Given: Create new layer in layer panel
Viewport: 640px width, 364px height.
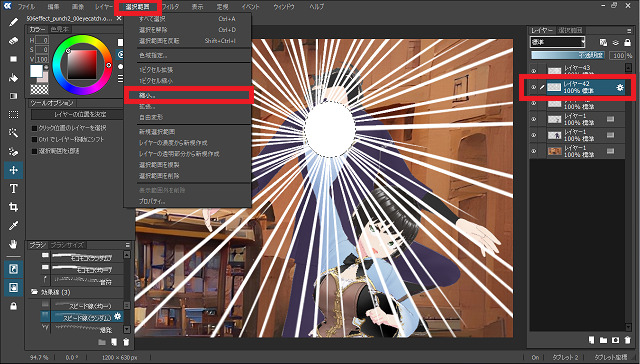Looking at the screenshot, I should click(x=591, y=340).
